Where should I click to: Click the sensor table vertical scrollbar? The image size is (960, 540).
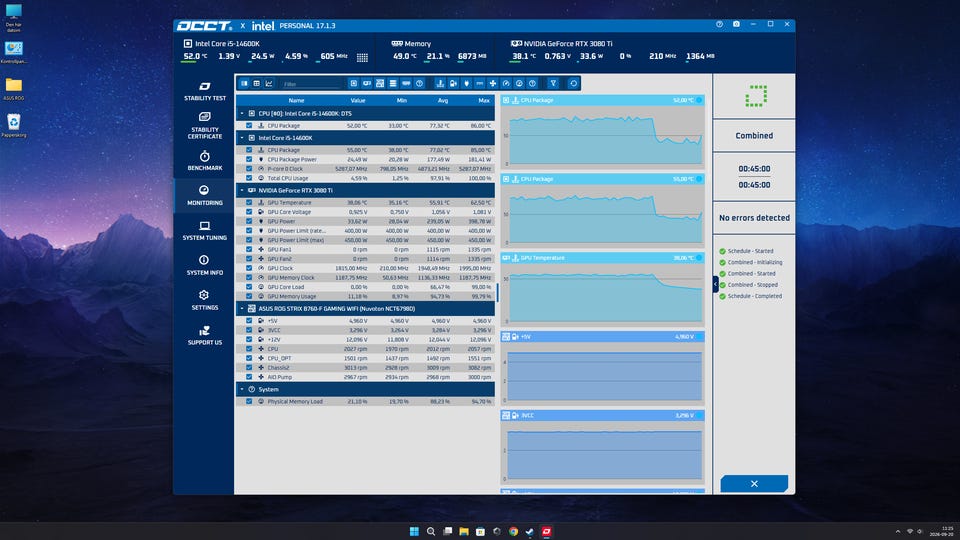[497, 293]
